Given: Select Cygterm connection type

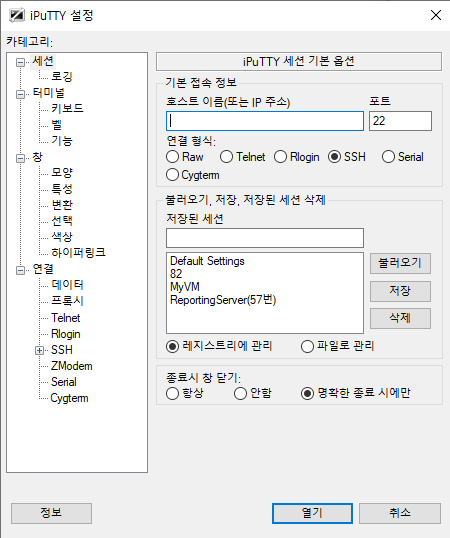Looking at the screenshot, I should (x=193, y=175).
